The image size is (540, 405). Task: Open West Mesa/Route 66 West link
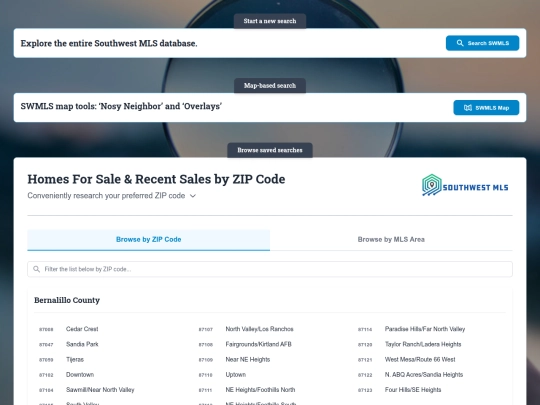[420, 359]
